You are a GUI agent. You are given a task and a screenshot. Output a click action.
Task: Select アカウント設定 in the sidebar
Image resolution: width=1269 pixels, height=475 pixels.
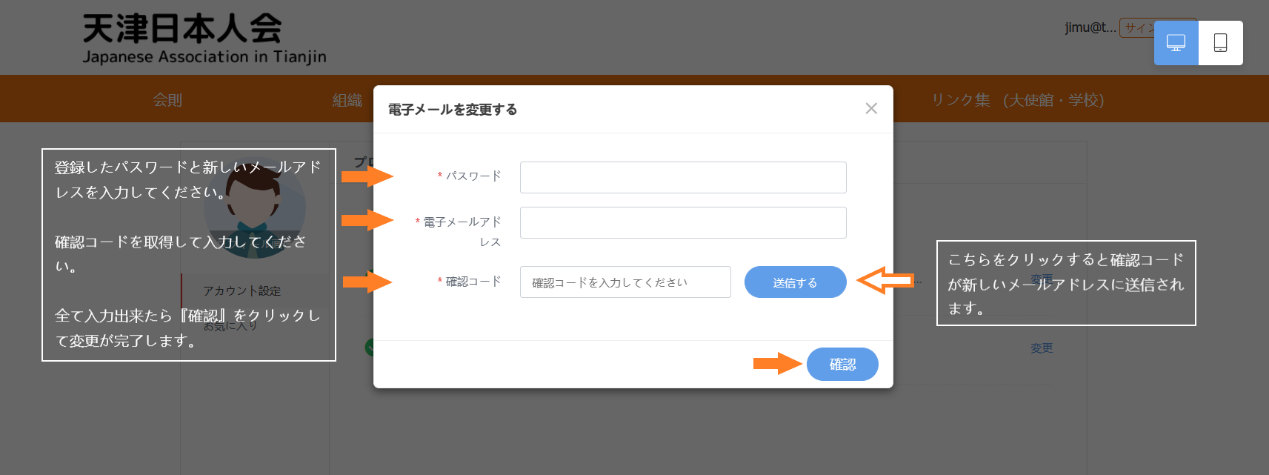pos(242,291)
